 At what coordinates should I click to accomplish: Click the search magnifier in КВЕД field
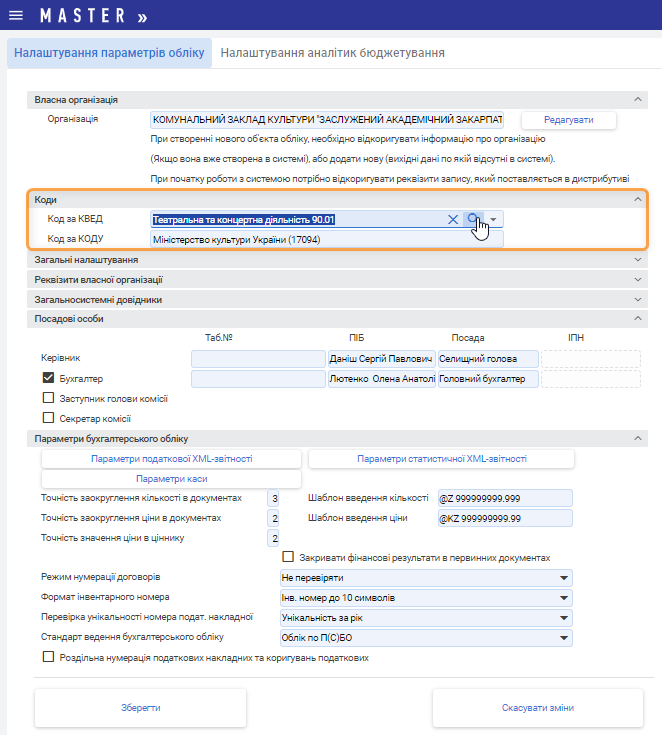[x=474, y=219]
